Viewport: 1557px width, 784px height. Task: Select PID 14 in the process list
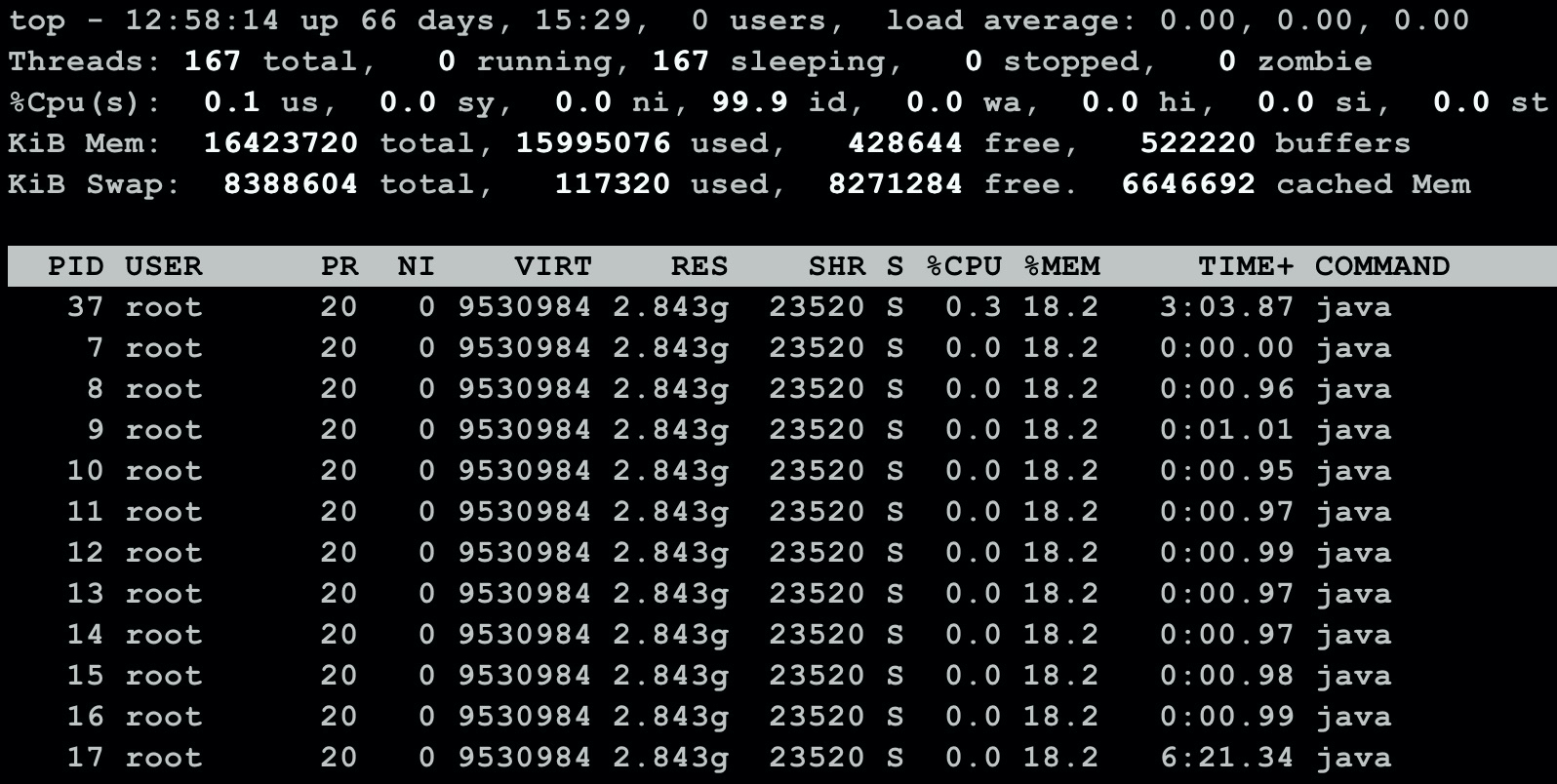[85, 635]
